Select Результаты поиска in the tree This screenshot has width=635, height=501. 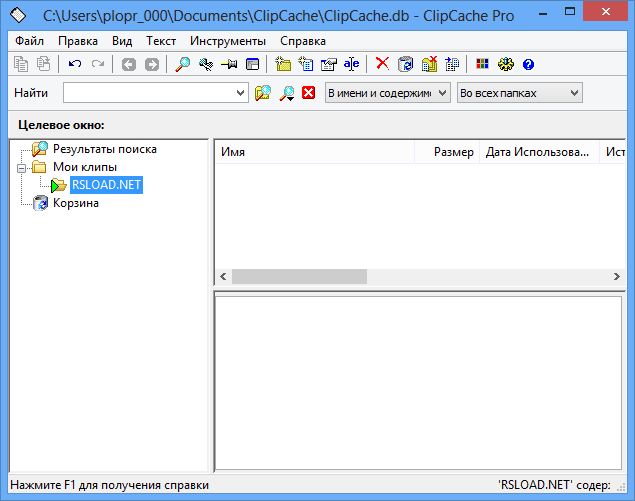tap(105, 149)
